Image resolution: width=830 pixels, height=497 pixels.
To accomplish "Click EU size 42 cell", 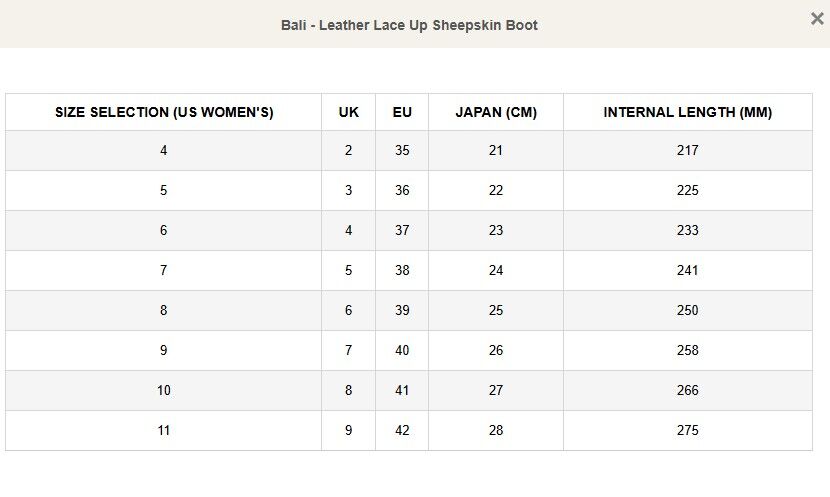I will click(x=402, y=431).
